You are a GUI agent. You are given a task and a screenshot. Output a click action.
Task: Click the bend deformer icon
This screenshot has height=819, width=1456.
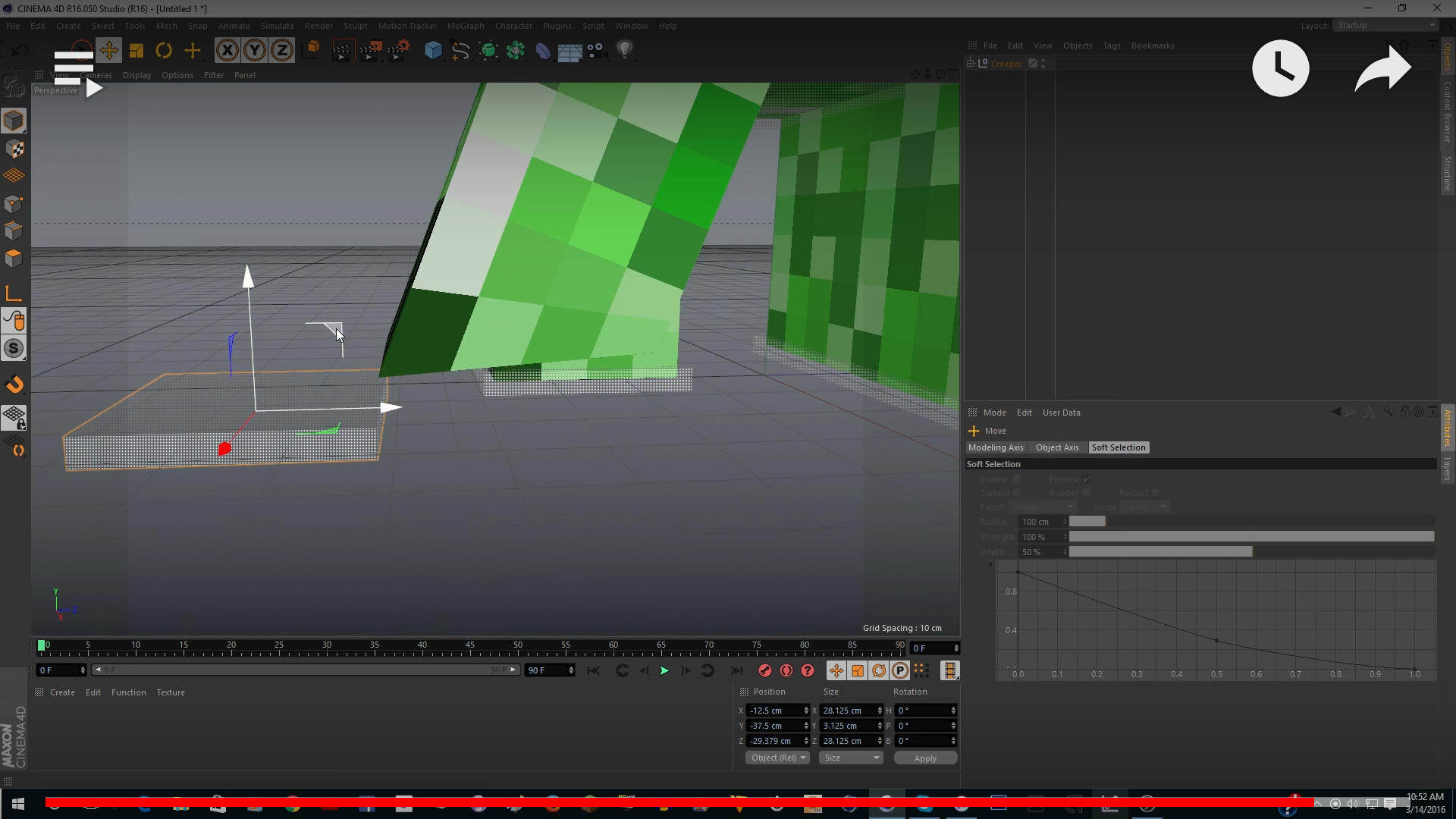click(543, 51)
